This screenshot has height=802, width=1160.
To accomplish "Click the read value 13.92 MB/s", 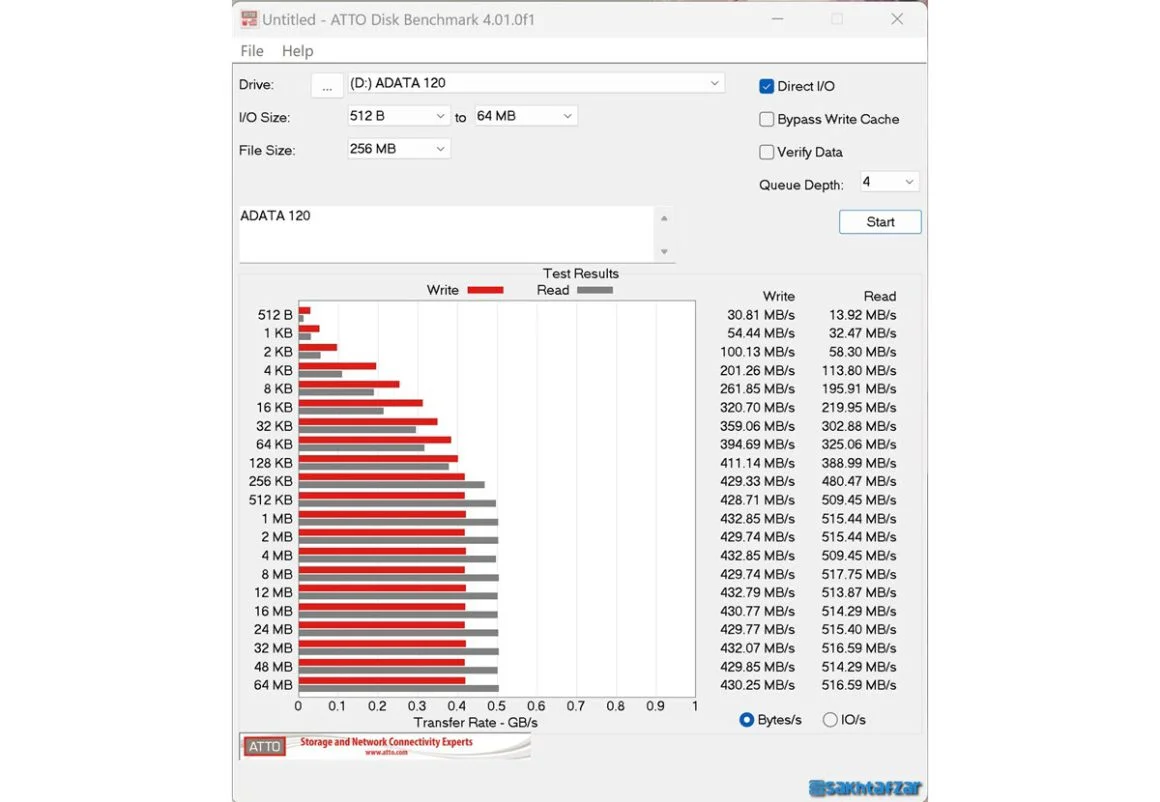I will pyautogui.click(x=862, y=315).
